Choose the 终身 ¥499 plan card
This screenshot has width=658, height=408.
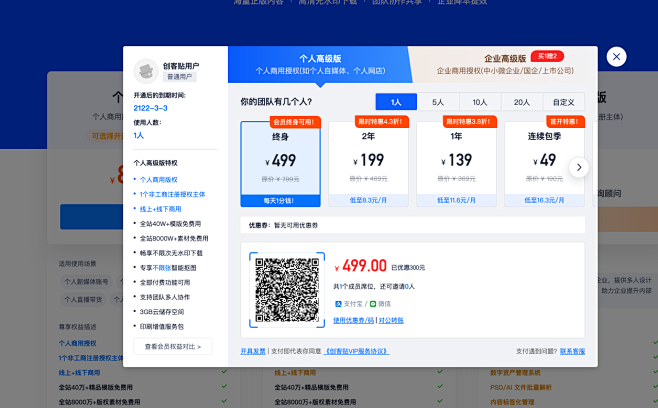point(280,164)
